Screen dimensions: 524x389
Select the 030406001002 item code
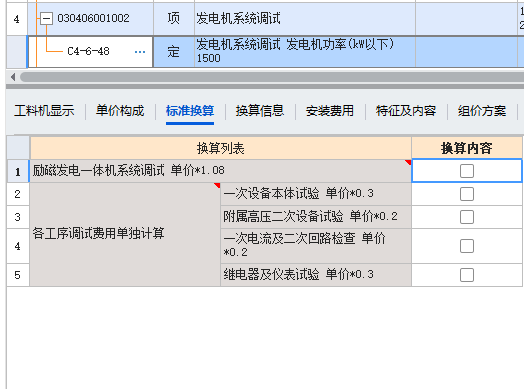pyautogui.click(x=93, y=18)
